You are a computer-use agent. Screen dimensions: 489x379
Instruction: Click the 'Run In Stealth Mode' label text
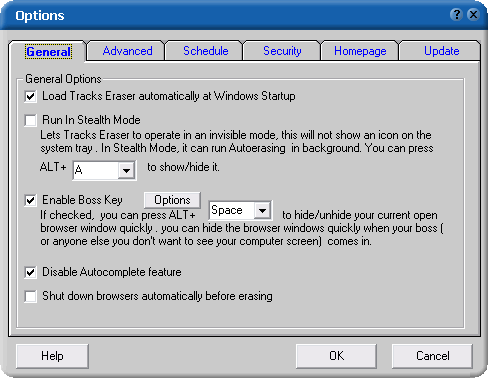(91, 120)
